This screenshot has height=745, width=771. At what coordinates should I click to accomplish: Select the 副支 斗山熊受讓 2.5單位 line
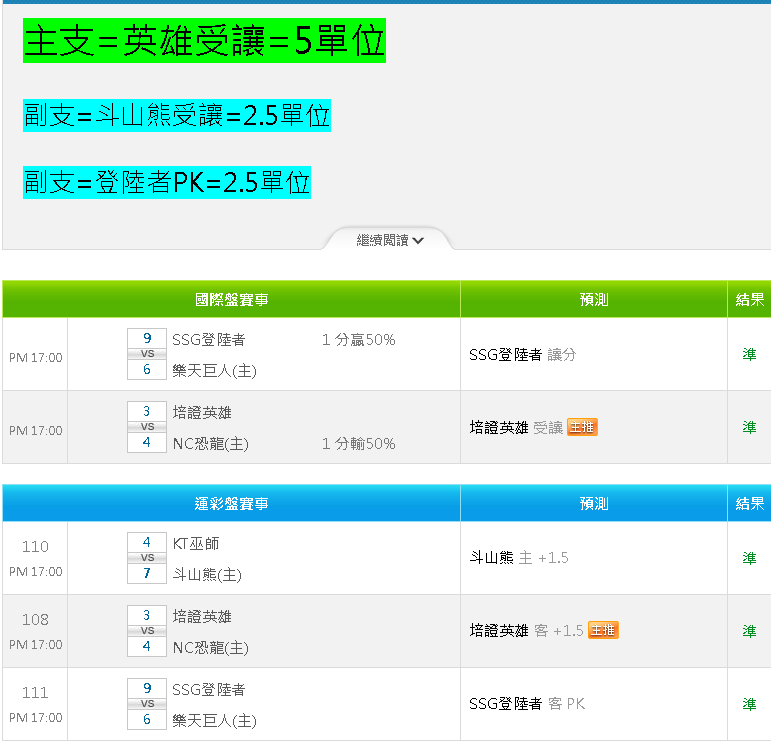pos(177,116)
